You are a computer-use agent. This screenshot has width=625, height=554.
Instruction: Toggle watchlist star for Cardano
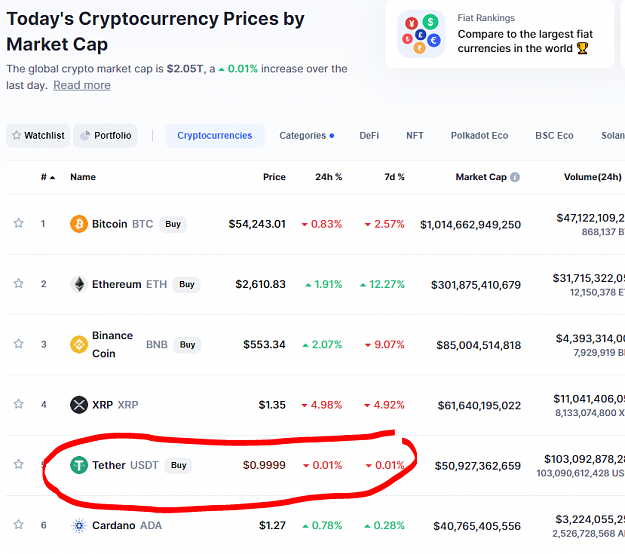(18, 525)
